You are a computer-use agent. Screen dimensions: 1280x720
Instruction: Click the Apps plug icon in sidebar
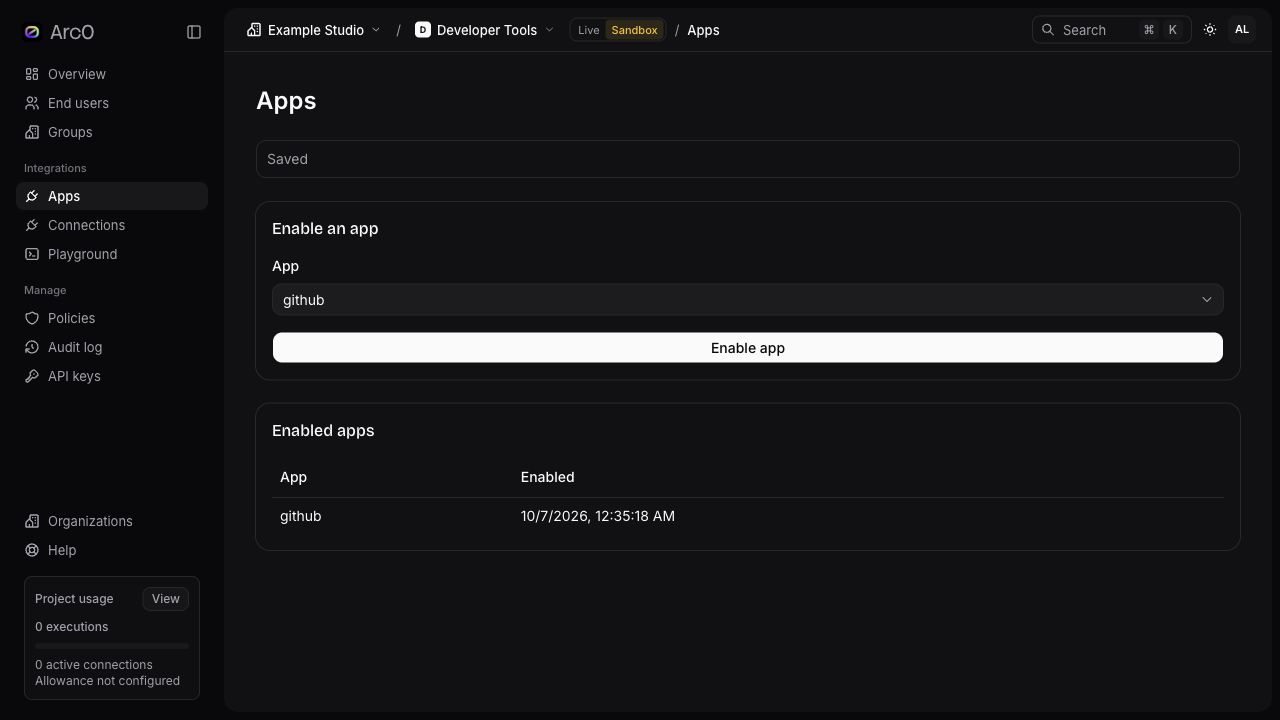click(x=32, y=196)
